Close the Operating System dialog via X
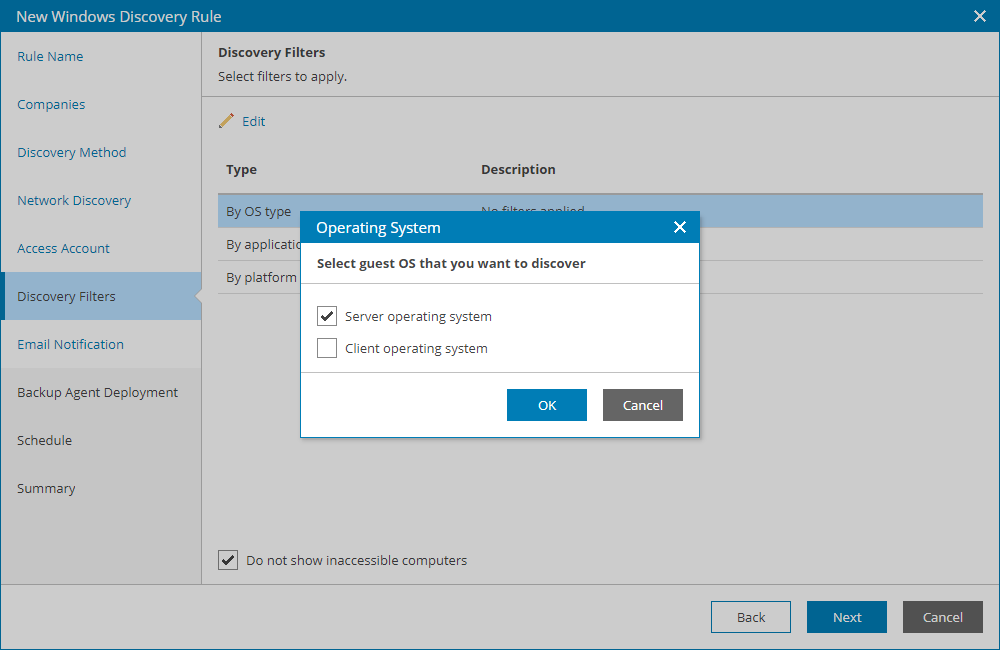 coord(680,227)
